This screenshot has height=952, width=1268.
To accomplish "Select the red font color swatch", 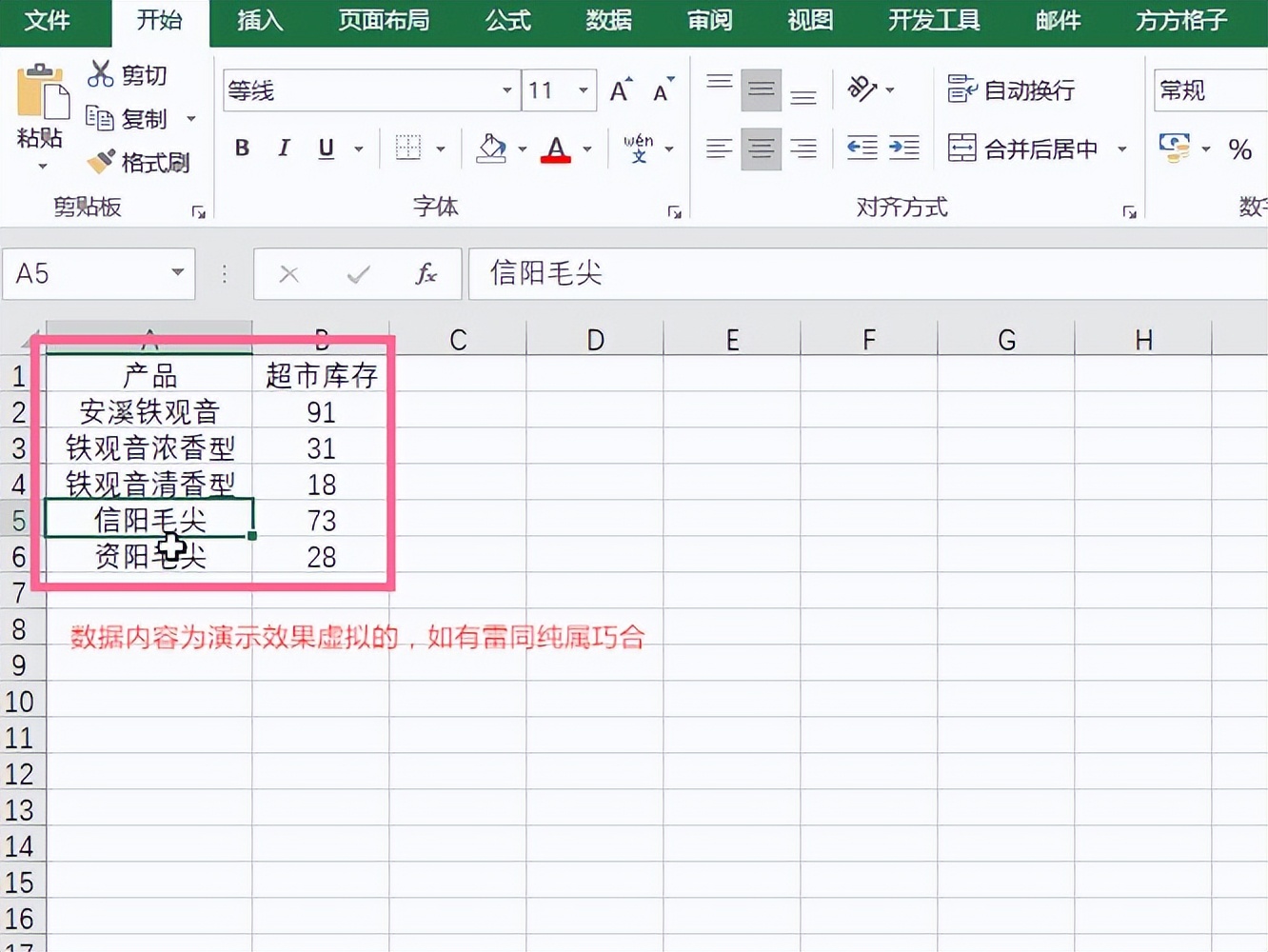I will pos(555,149).
